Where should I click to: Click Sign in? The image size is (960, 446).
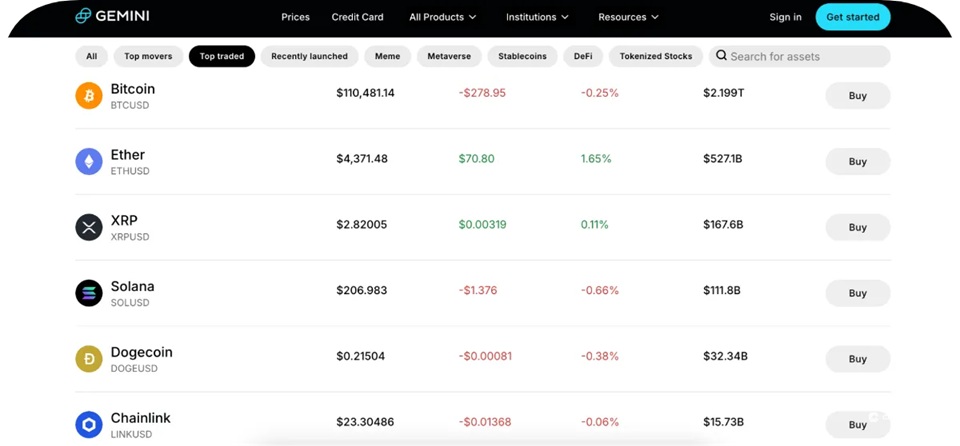click(x=786, y=17)
